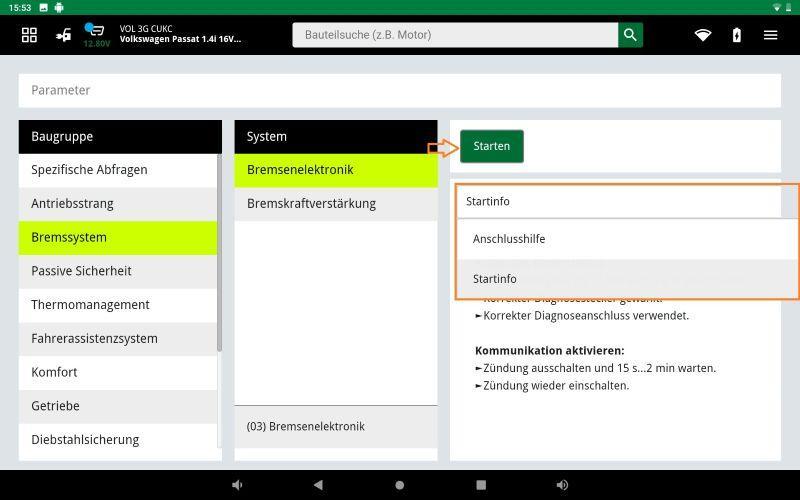
Task: Click the 15:53 clock in status bar
Action: click(20, 8)
